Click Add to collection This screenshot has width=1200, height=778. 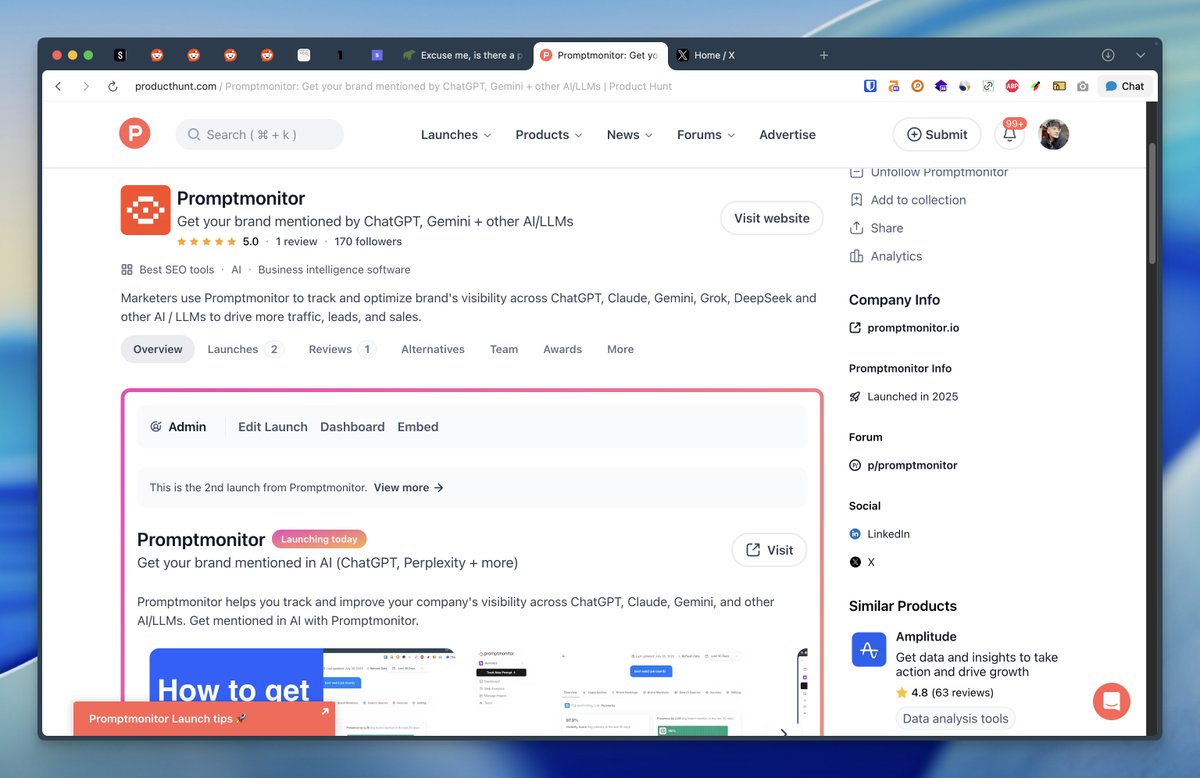tap(907, 200)
